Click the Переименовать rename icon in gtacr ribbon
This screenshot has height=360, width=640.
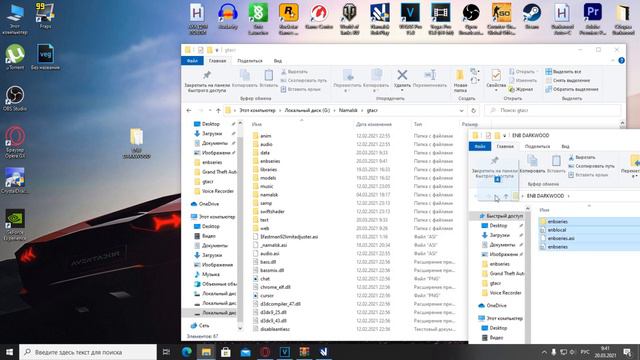[430, 75]
